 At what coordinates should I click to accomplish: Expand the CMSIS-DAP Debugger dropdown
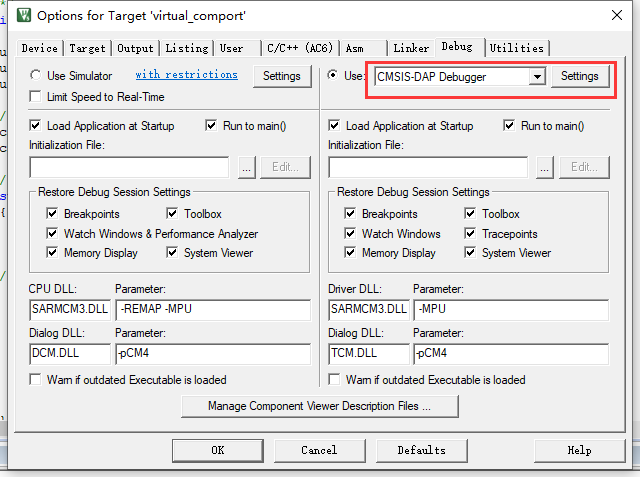537,77
